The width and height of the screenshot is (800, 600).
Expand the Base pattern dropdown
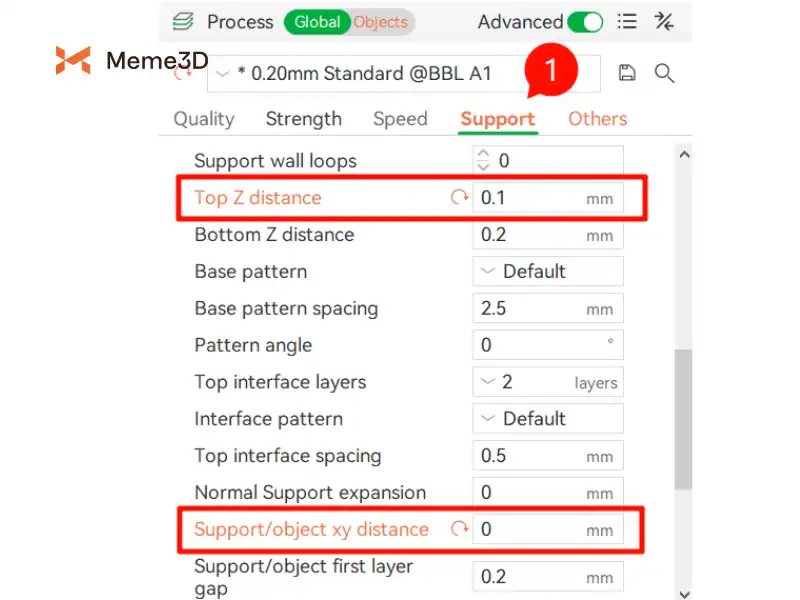coord(547,272)
